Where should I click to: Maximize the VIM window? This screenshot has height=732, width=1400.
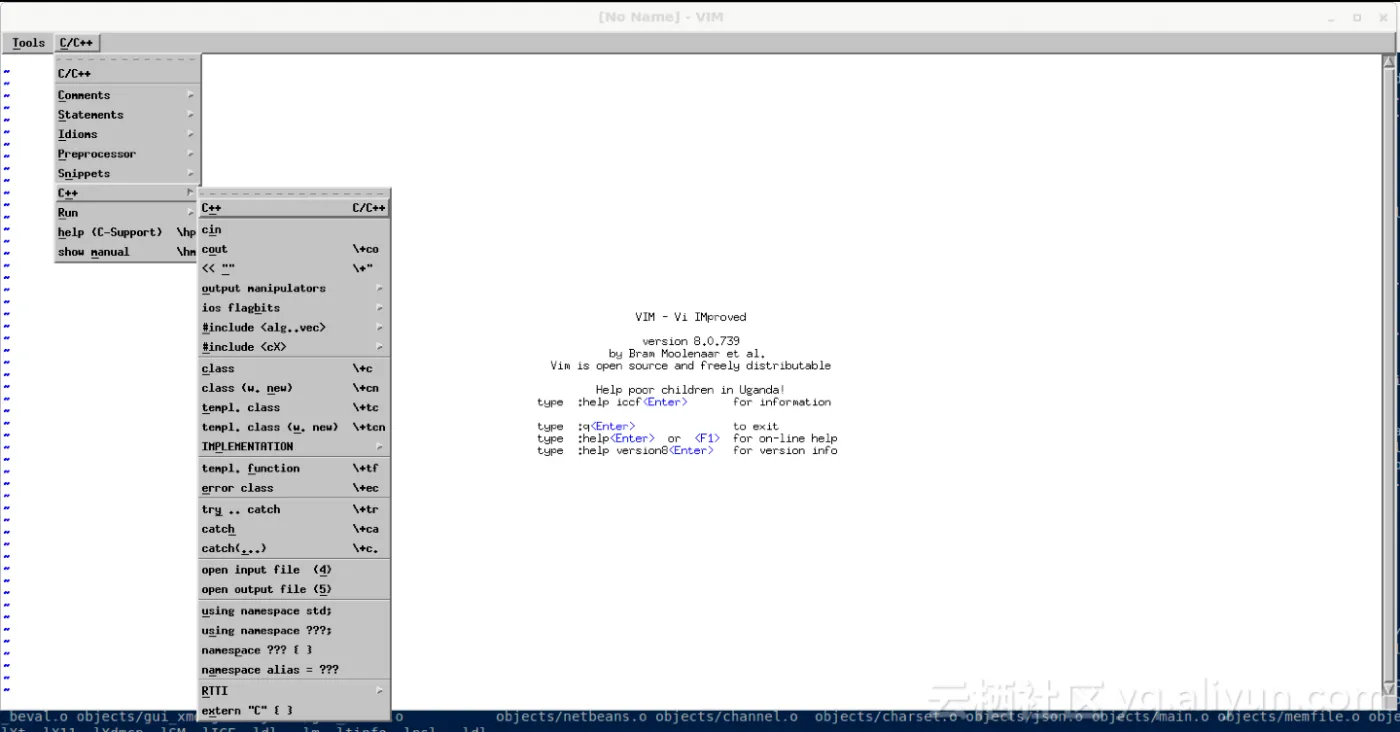(1357, 17)
